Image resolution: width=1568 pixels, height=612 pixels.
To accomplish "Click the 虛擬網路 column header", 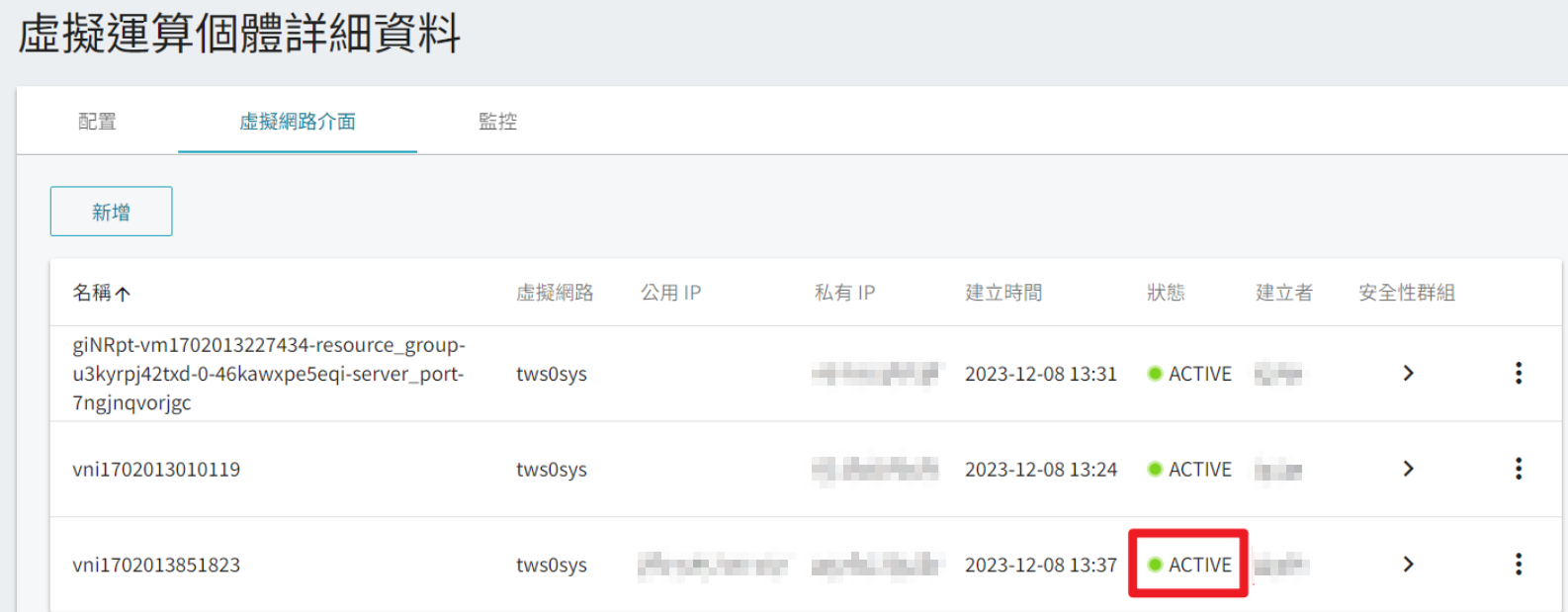I will click(x=555, y=293).
